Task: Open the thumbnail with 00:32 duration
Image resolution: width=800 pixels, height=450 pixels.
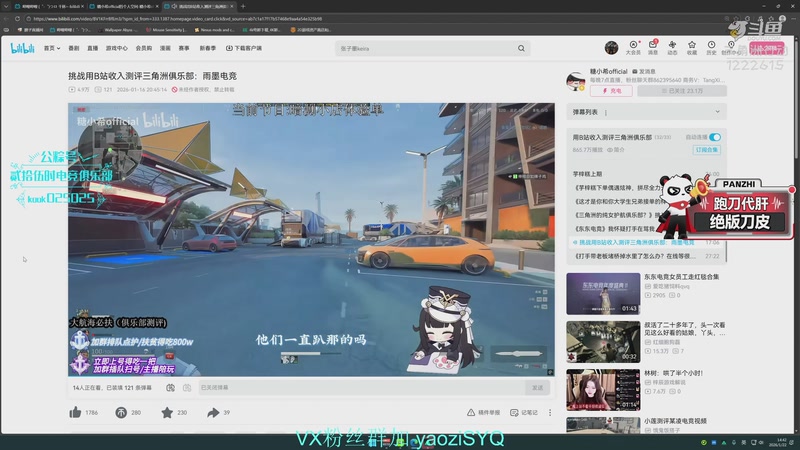Action: pos(603,341)
